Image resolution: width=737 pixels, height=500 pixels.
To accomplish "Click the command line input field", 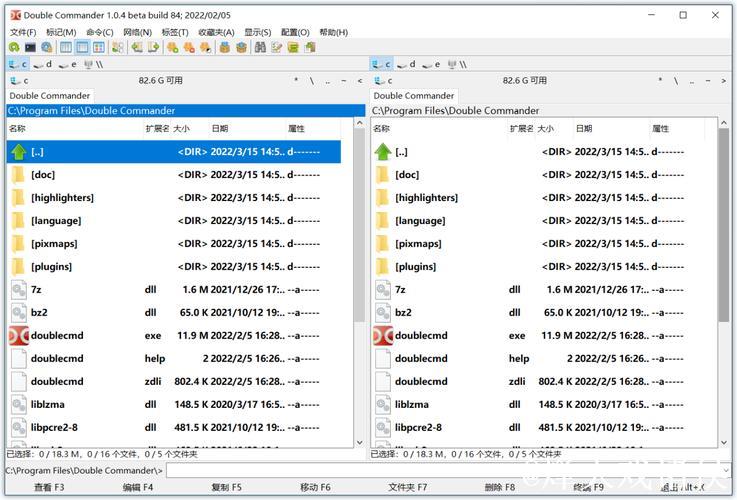I will (x=443, y=470).
